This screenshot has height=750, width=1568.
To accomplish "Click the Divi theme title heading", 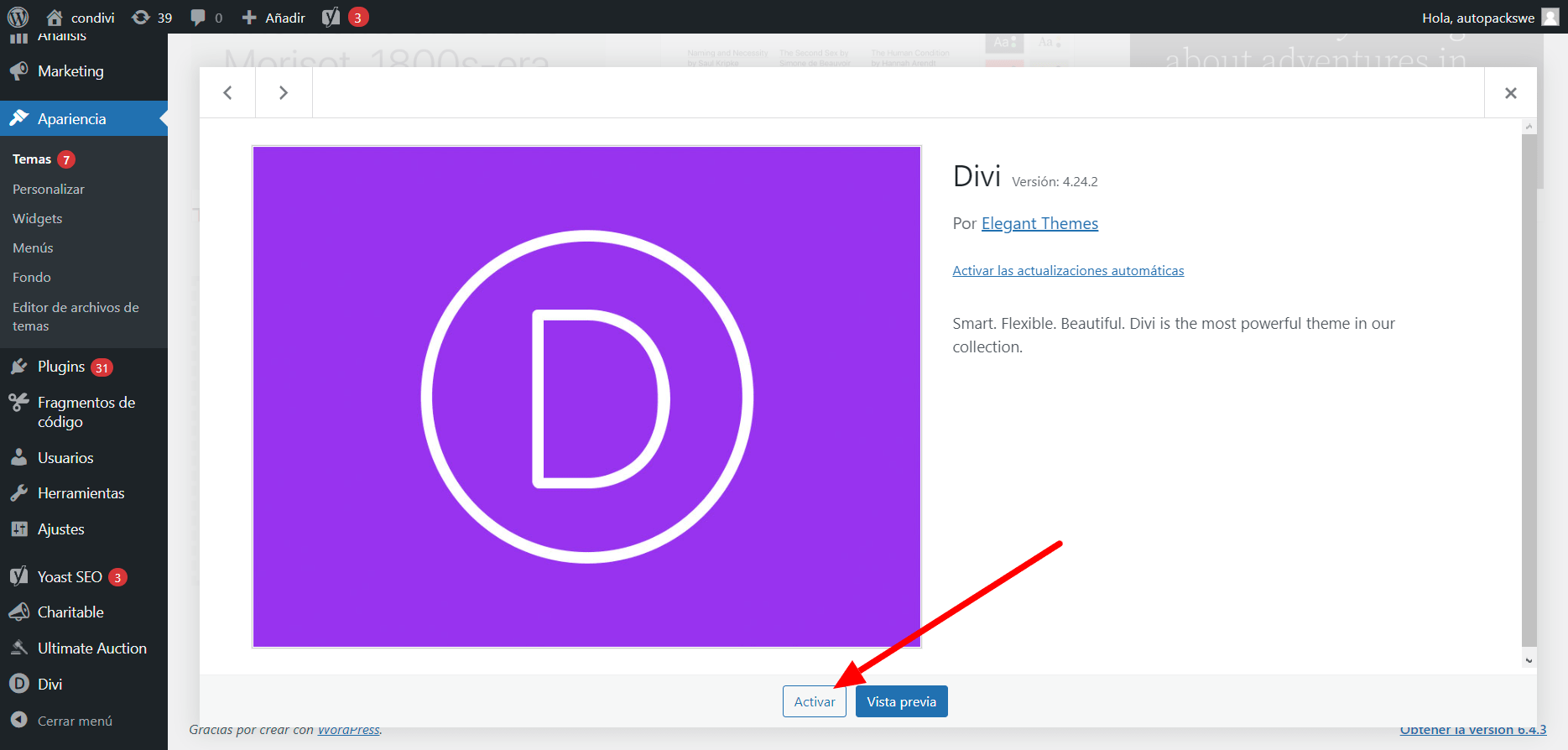I will pos(977,176).
